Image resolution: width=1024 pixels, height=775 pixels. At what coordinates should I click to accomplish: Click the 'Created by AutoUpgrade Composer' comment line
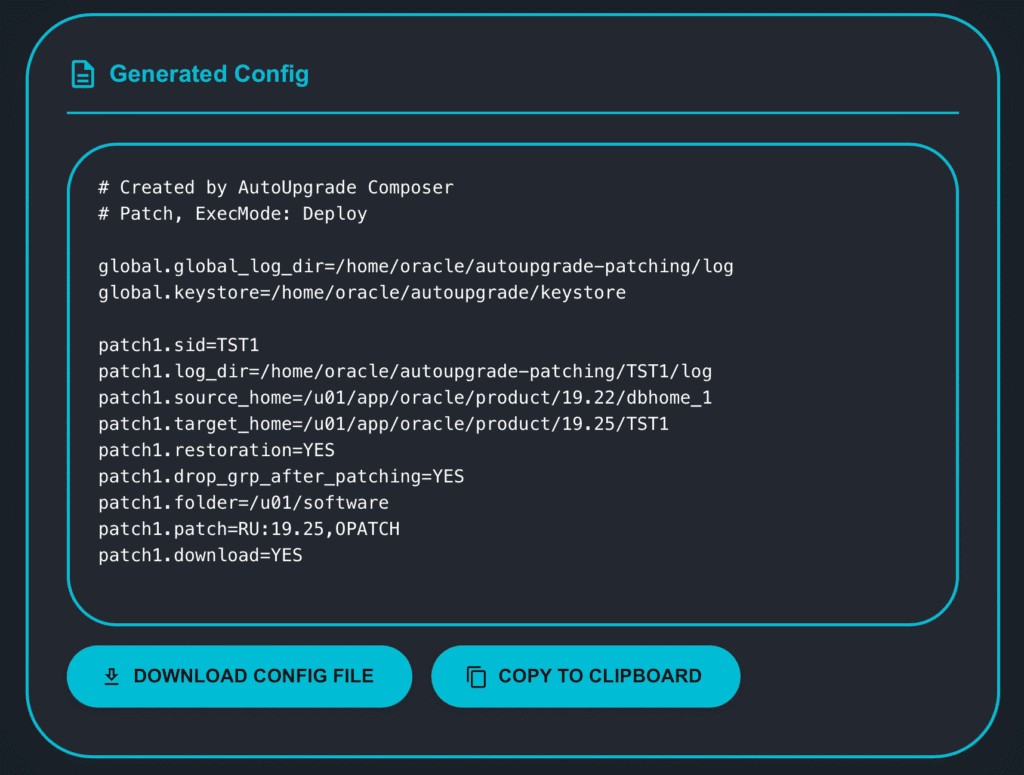pos(276,187)
